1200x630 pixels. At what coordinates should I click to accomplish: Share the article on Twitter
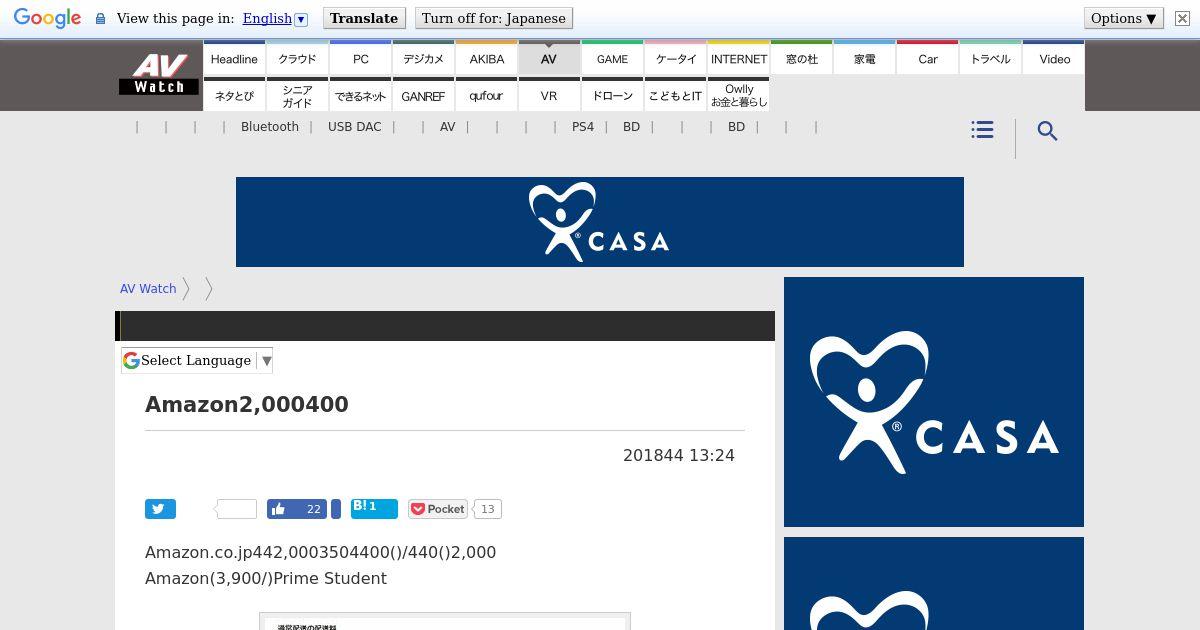pyautogui.click(x=160, y=509)
